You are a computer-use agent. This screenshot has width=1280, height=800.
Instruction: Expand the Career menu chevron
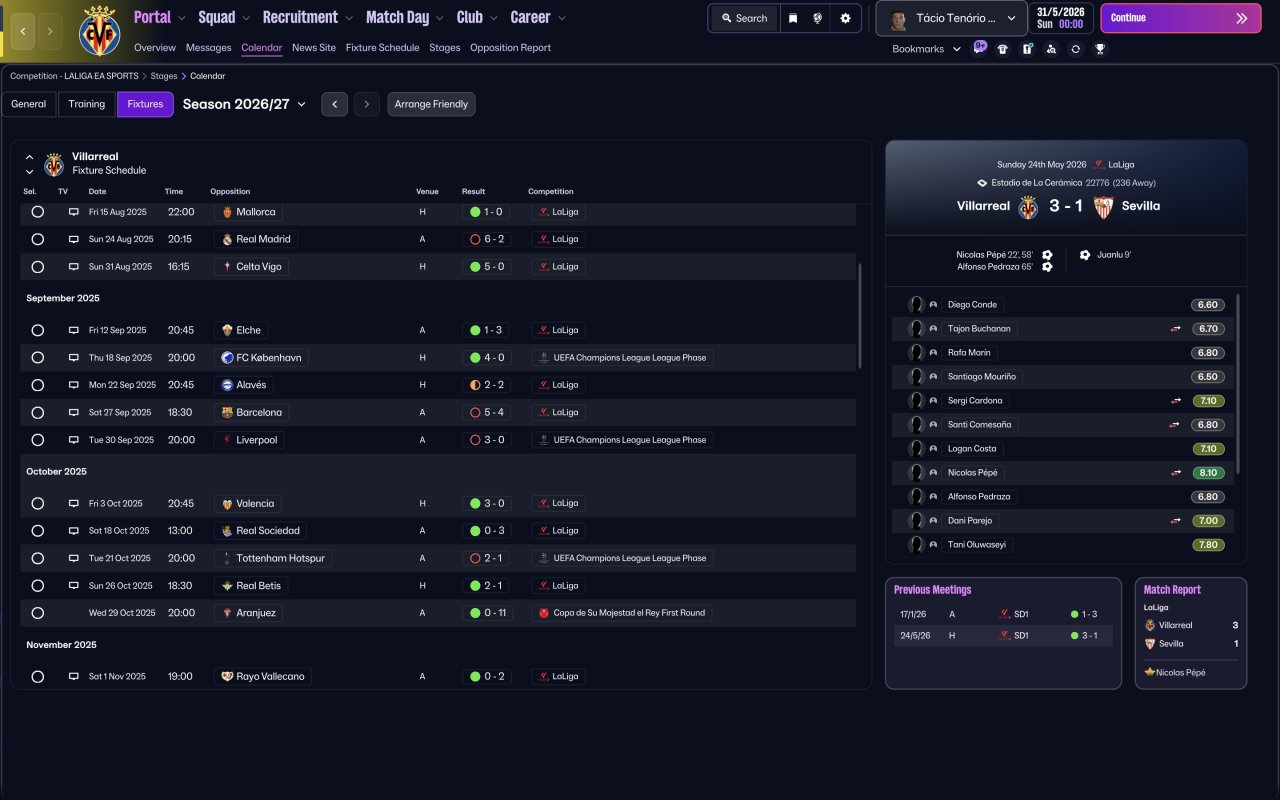click(561, 18)
